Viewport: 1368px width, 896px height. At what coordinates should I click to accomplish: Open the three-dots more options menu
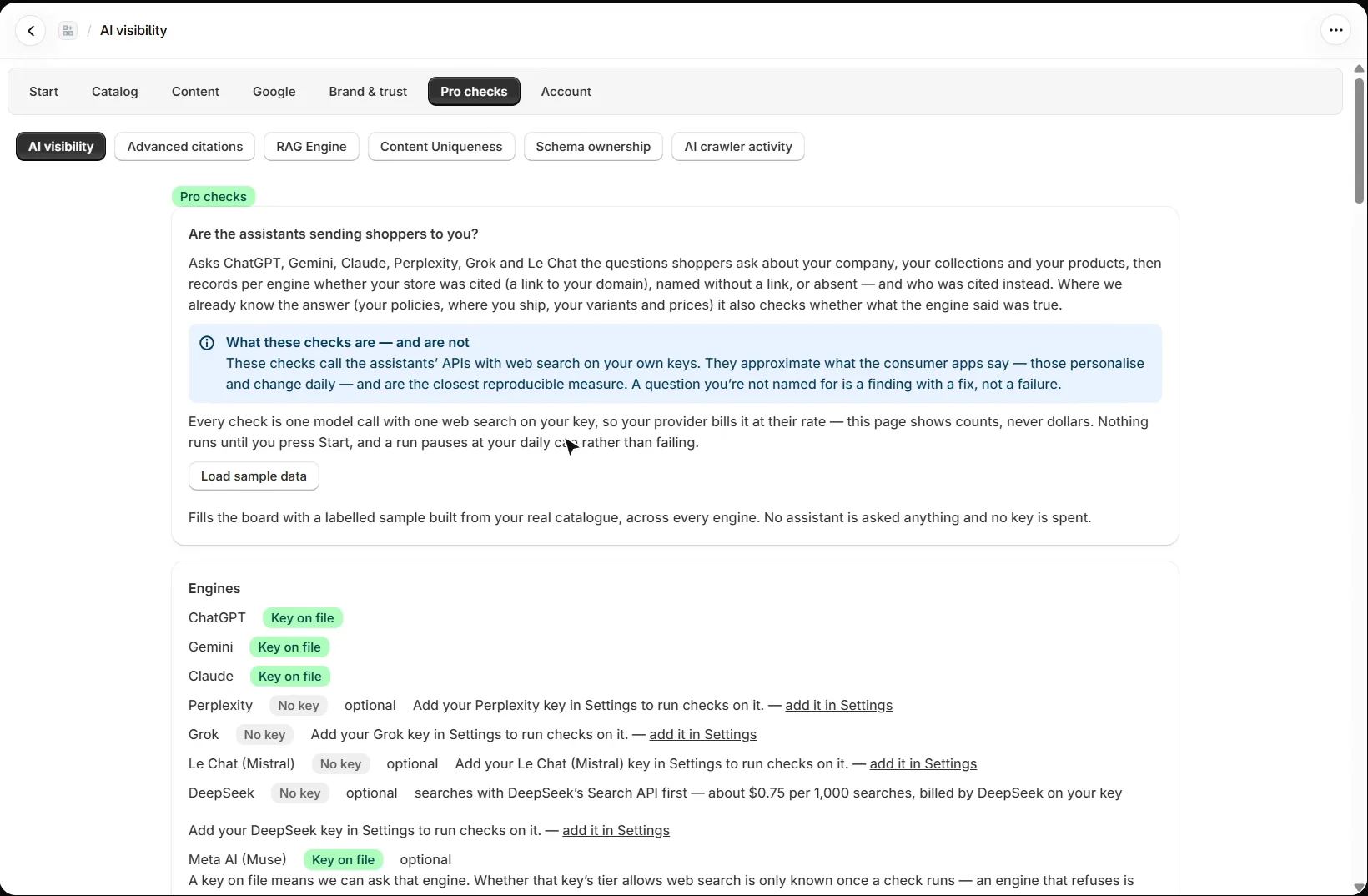tap(1335, 31)
